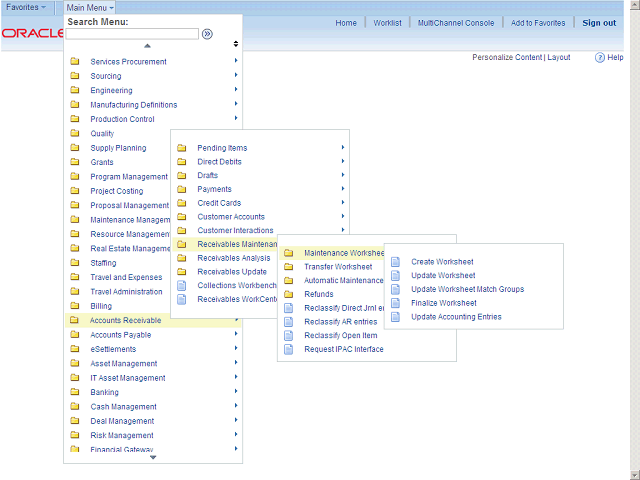Click the Update Worksheet page icon
640x480 pixels.
396,276
